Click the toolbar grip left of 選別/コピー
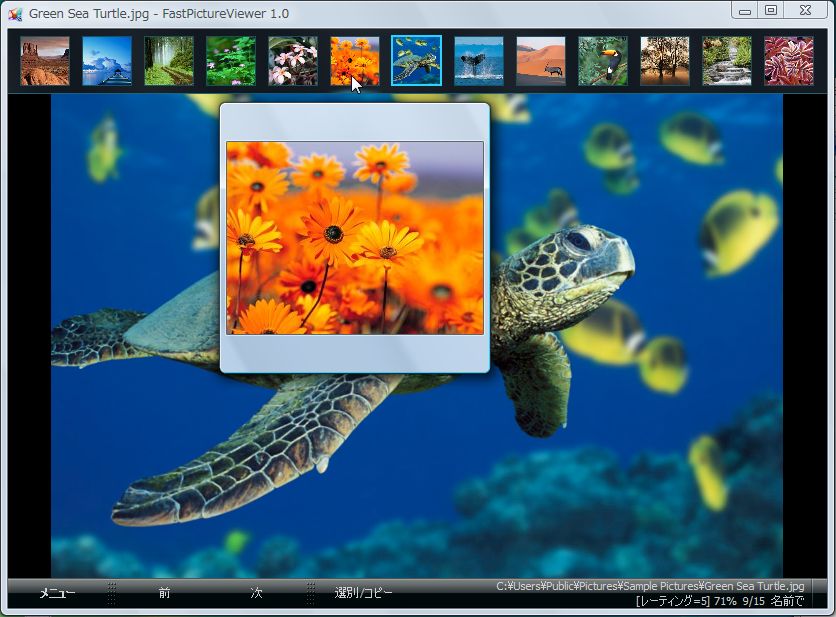Screen dimensions: 836x617 point(311,593)
